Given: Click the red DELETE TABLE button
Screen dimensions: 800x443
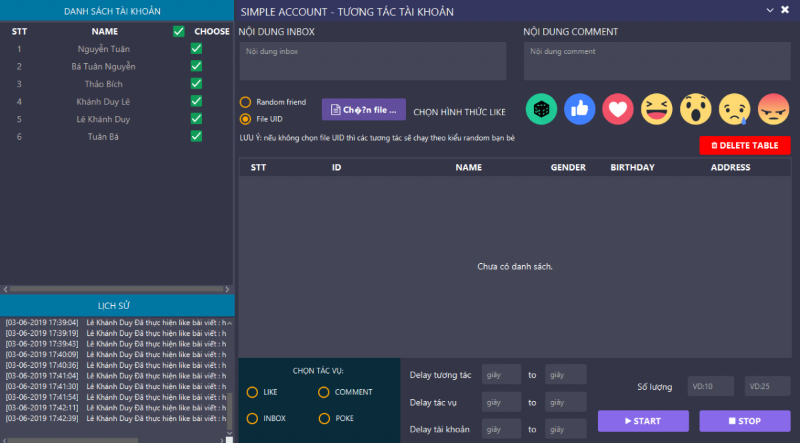Looking at the screenshot, I should pyautogui.click(x=745, y=145).
